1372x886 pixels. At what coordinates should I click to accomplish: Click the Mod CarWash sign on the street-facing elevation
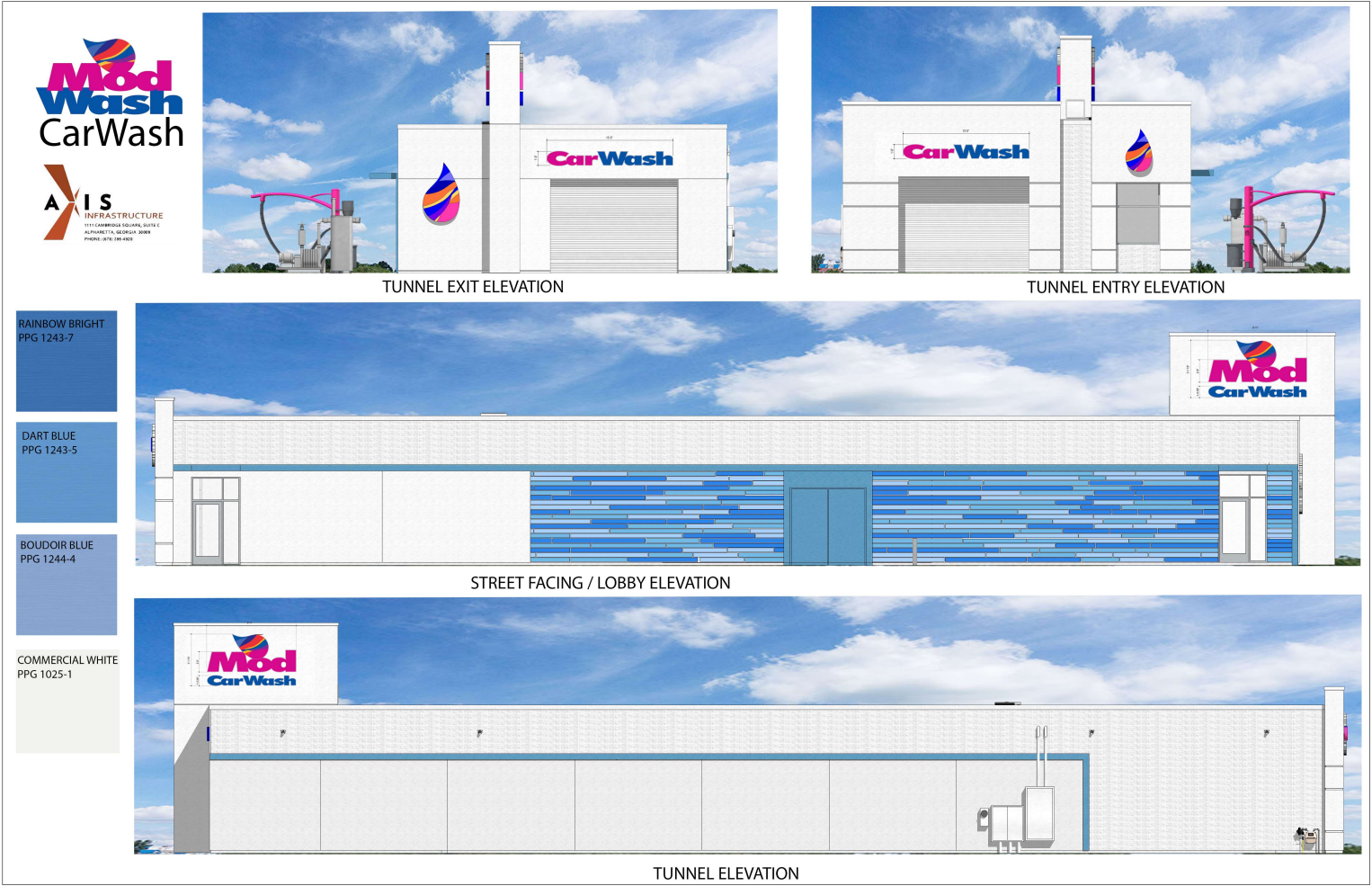click(x=1258, y=370)
